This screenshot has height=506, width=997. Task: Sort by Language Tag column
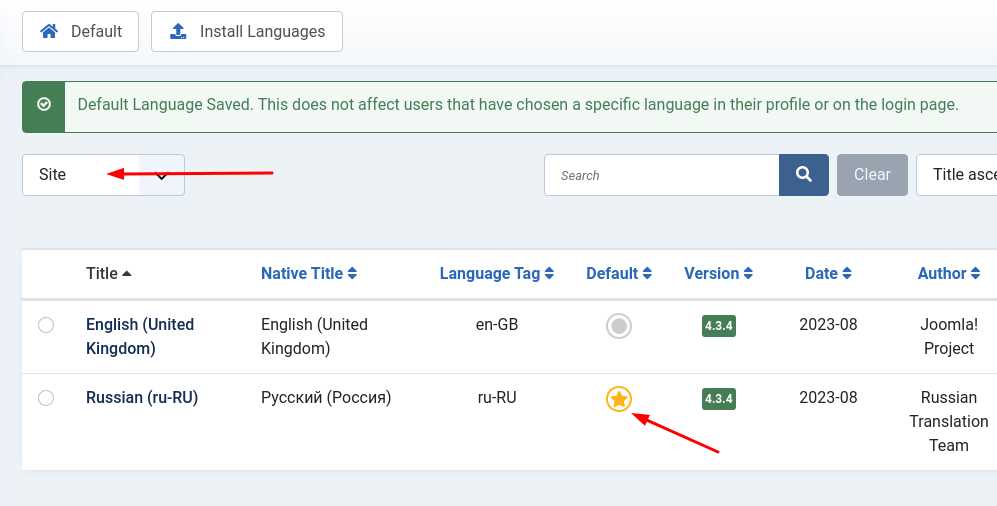pos(497,273)
